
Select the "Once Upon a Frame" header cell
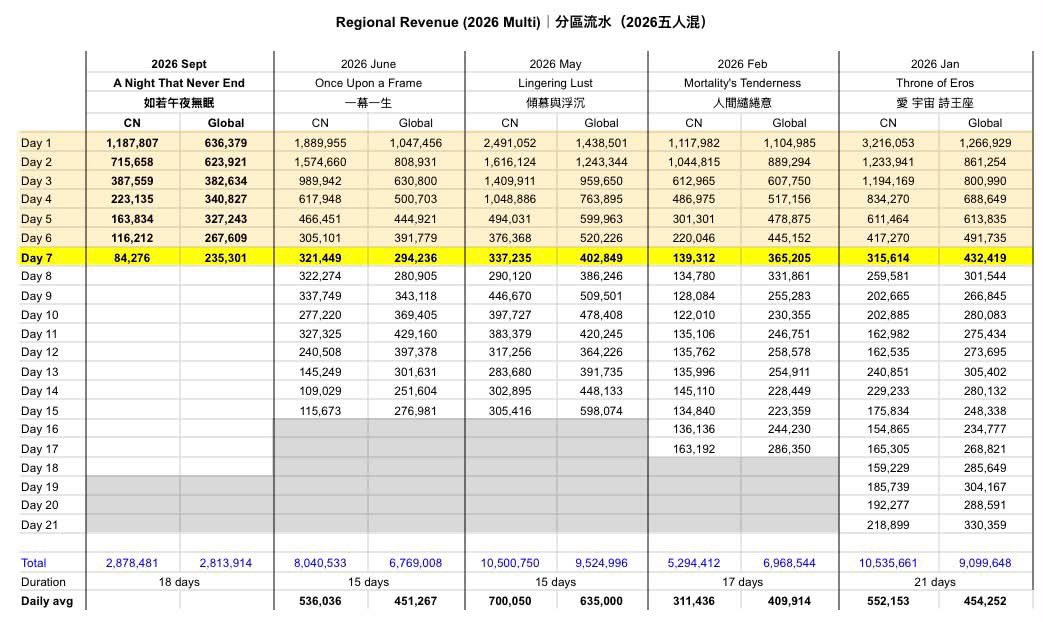coord(369,83)
